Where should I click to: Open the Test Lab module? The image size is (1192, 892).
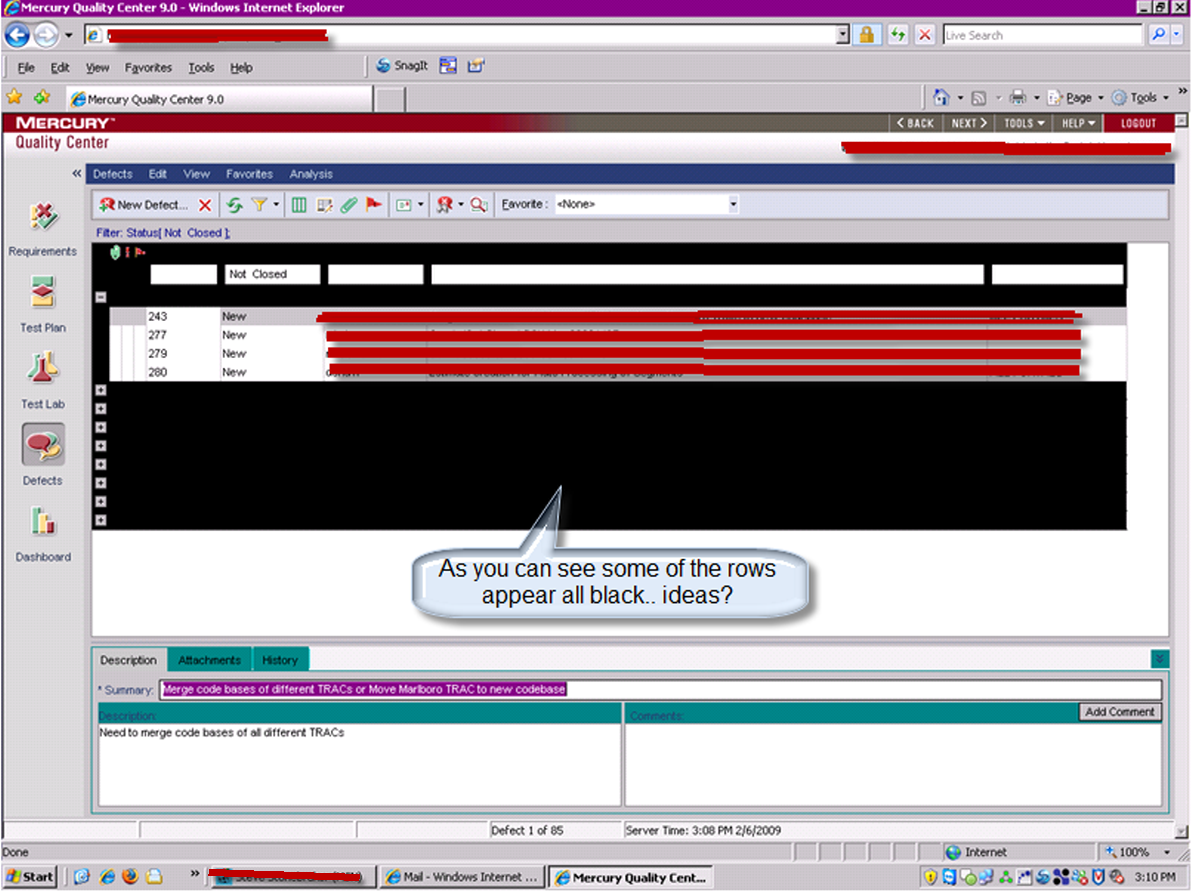click(x=42, y=378)
